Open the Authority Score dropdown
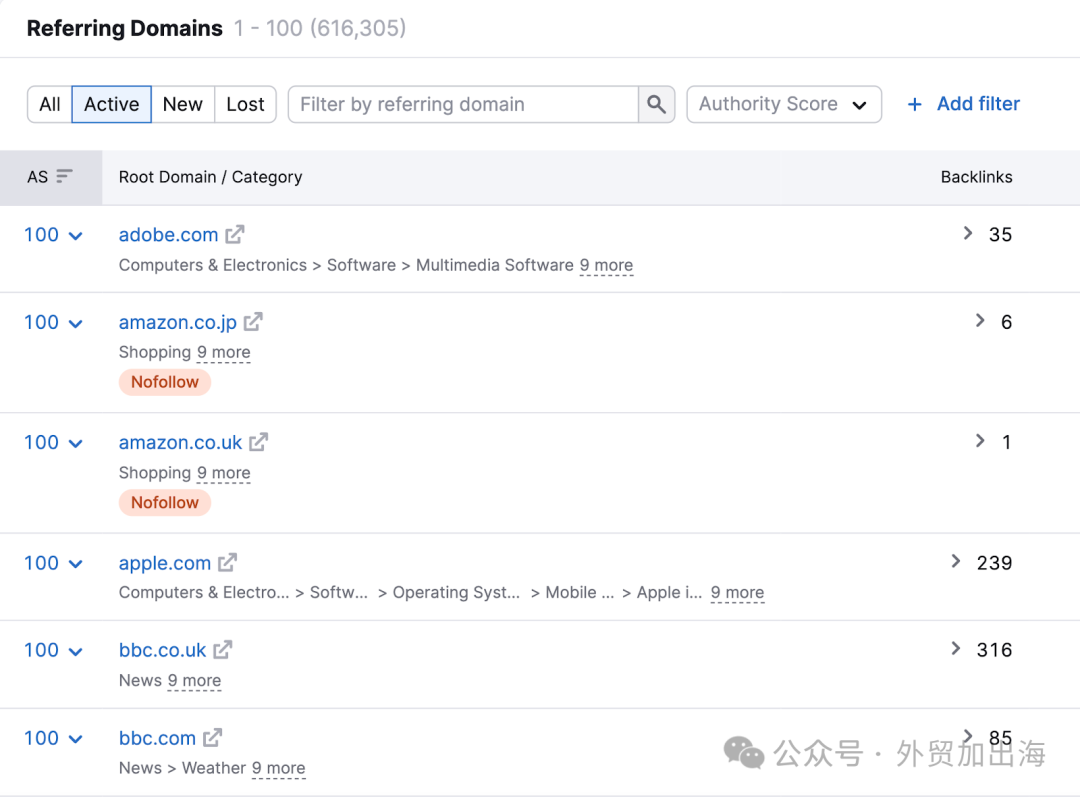1080x797 pixels. coord(784,104)
